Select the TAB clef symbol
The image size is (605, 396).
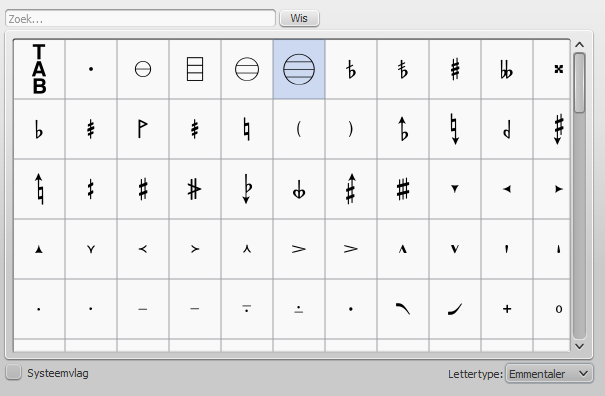tap(39, 69)
